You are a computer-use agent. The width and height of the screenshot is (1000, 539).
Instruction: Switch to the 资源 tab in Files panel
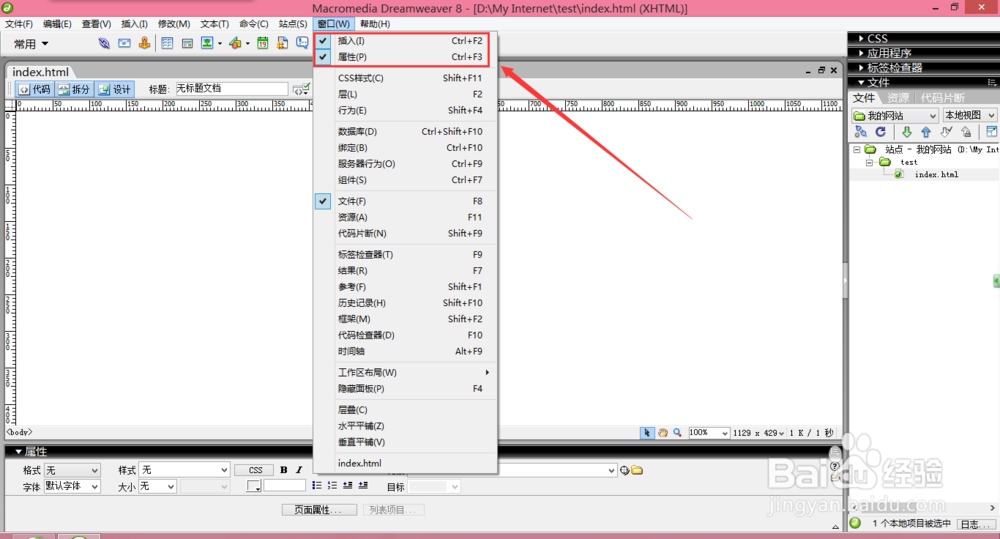(x=898, y=98)
